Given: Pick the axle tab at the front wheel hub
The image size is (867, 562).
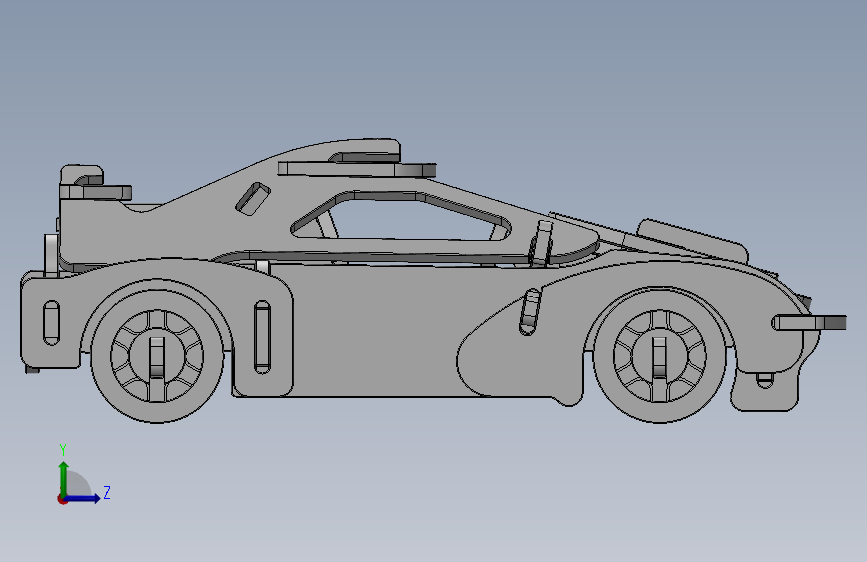Looking at the screenshot, I should point(659,357).
